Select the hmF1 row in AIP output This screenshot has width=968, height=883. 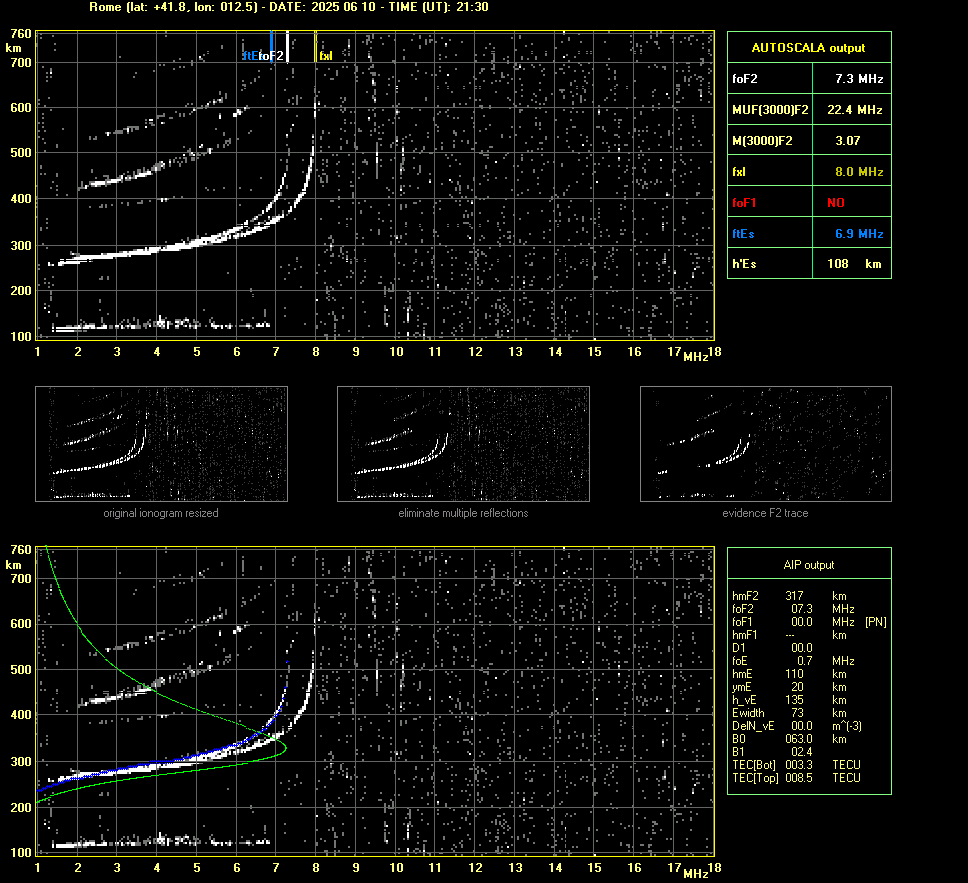click(789, 635)
